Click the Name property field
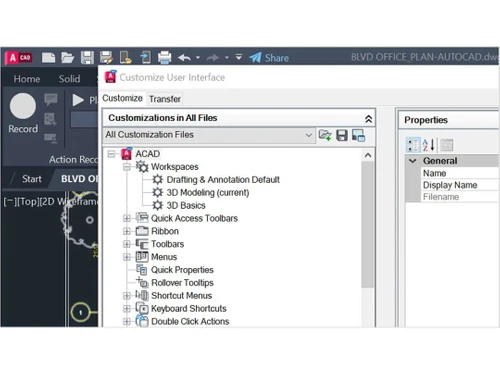500x375 pixels. click(x=460, y=173)
